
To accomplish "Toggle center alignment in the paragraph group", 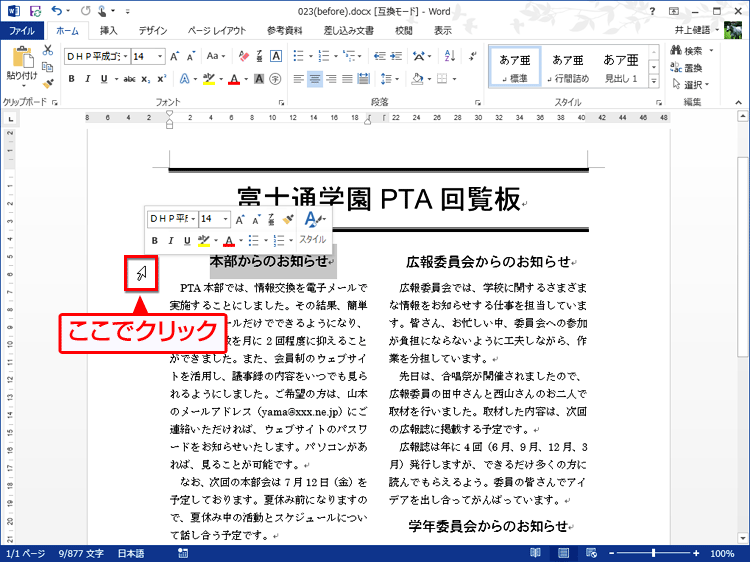I will 315,79.
